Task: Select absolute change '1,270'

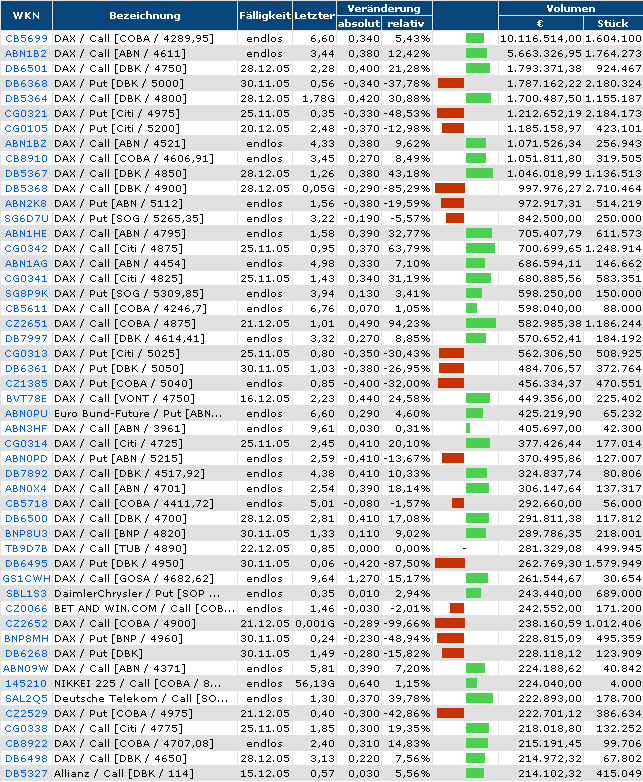Action: coord(364,579)
